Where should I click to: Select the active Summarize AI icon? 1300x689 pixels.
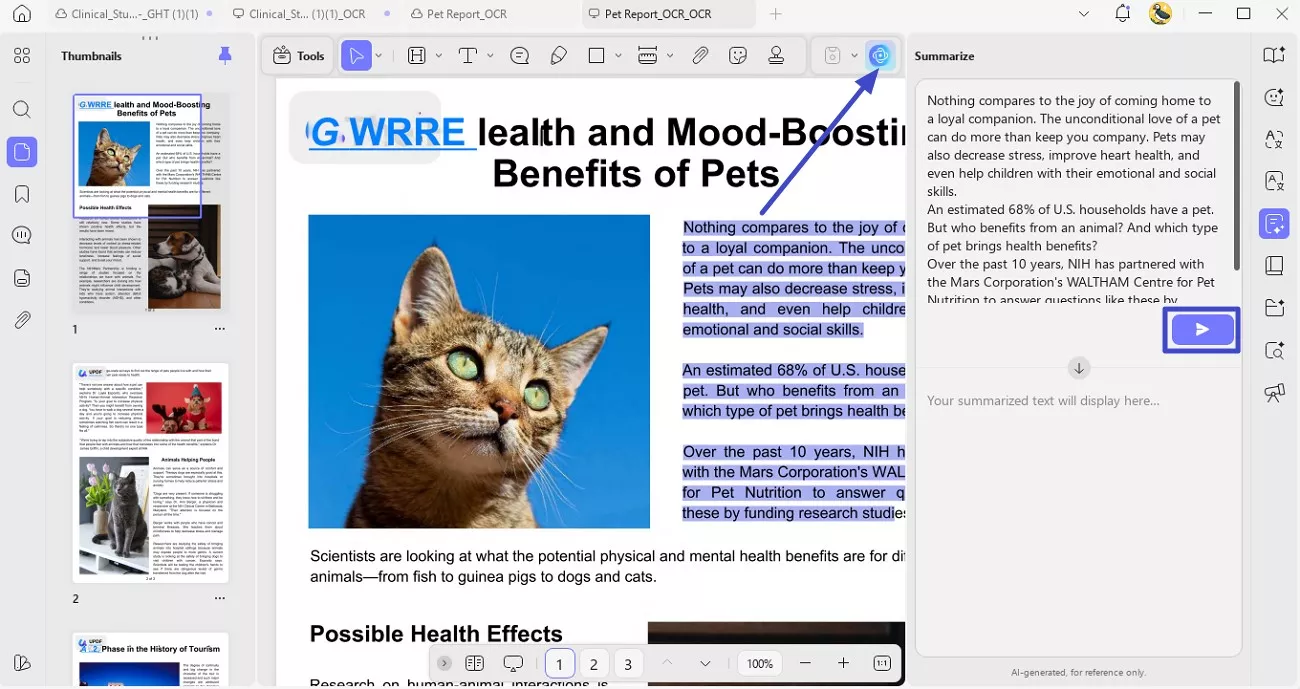point(1274,224)
